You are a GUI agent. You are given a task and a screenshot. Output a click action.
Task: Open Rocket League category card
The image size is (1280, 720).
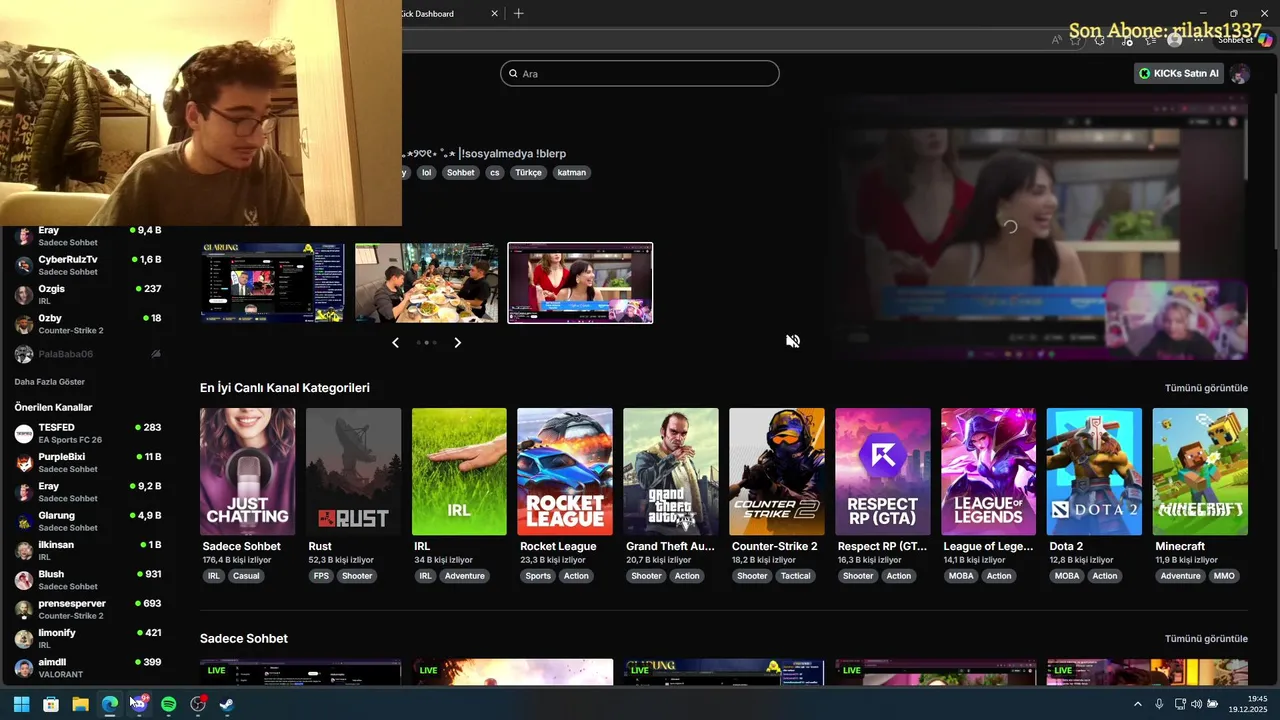click(x=565, y=471)
